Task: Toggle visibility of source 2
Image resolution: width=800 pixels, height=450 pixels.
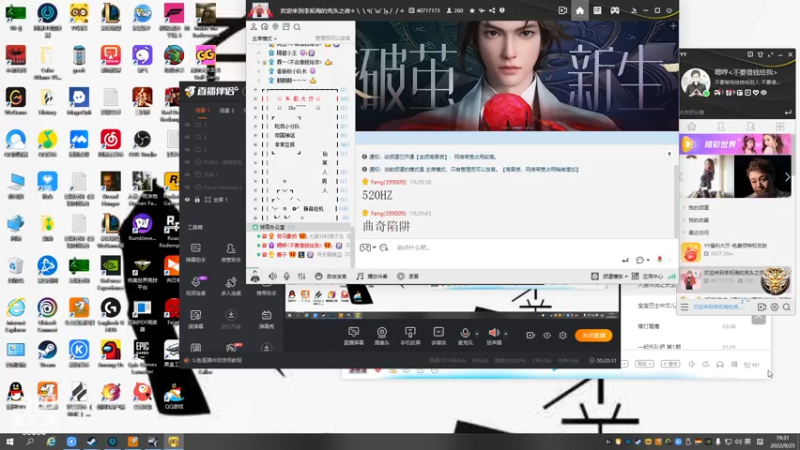Action: pyautogui.click(x=187, y=149)
